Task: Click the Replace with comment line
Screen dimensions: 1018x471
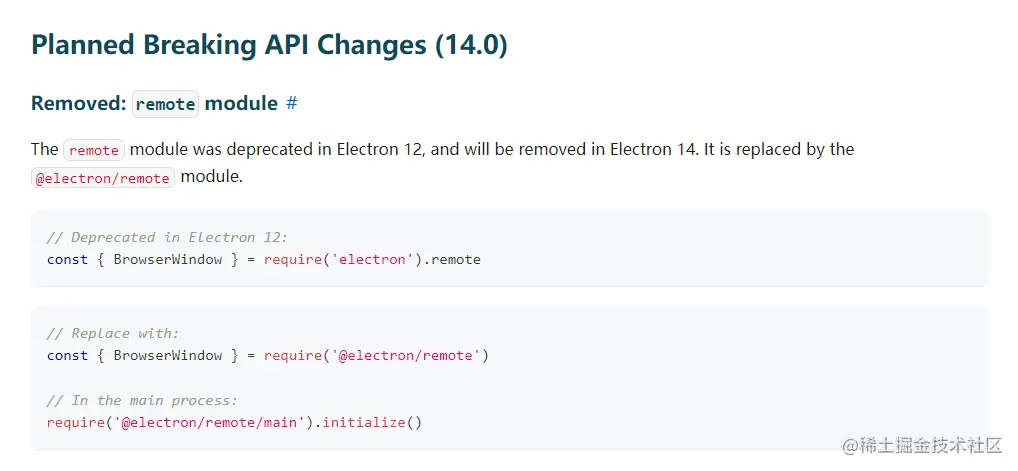Action: pyautogui.click(x=113, y=333)
